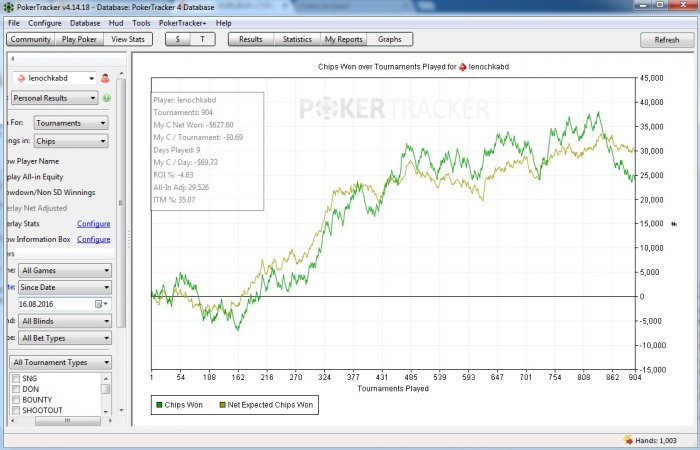Click the ROI % line in info box

tap(173, 175)
